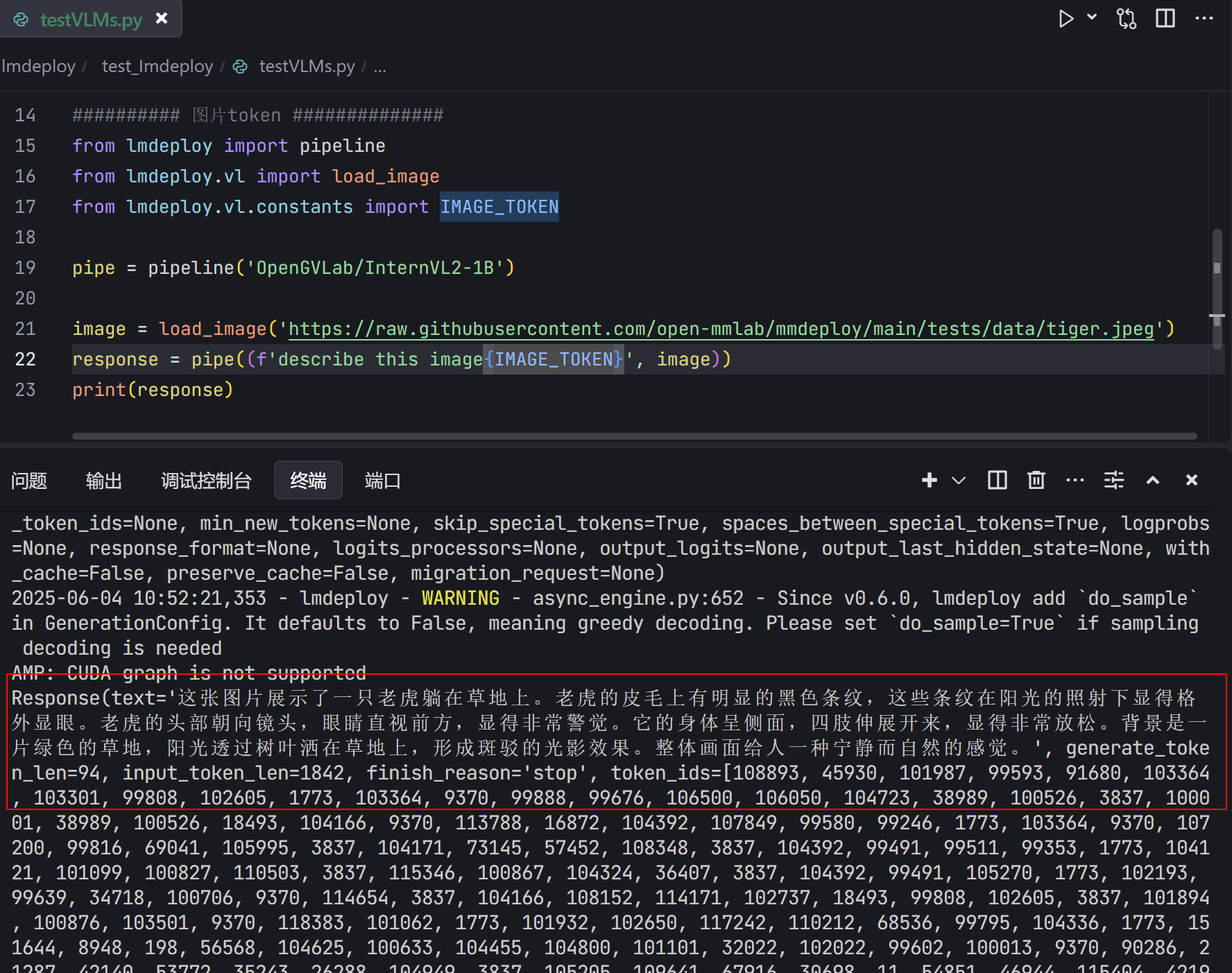Open editor More Actions menu

[1204, 19]
